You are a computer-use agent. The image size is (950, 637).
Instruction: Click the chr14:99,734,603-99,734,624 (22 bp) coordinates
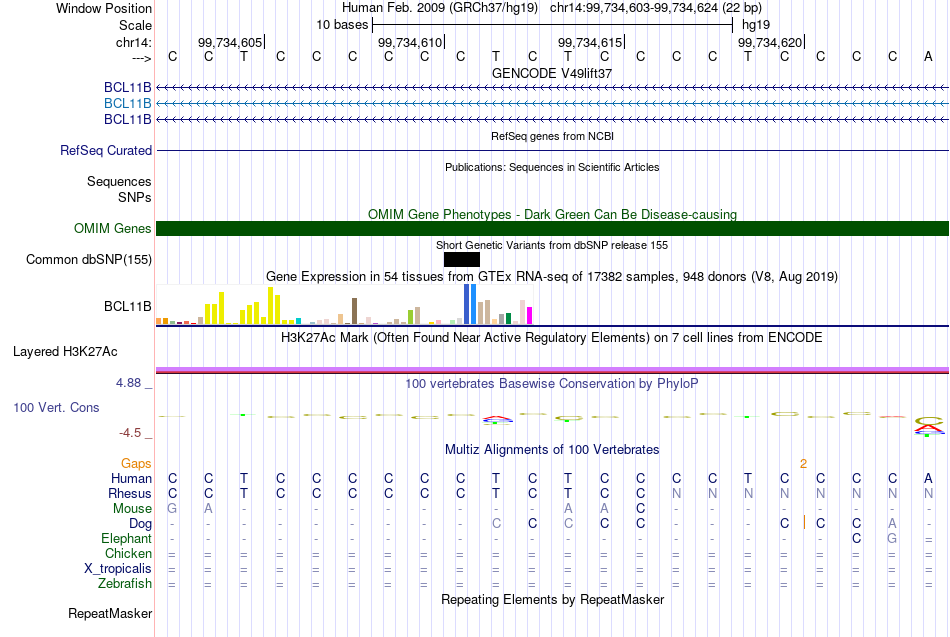click(x=656, y=8)
